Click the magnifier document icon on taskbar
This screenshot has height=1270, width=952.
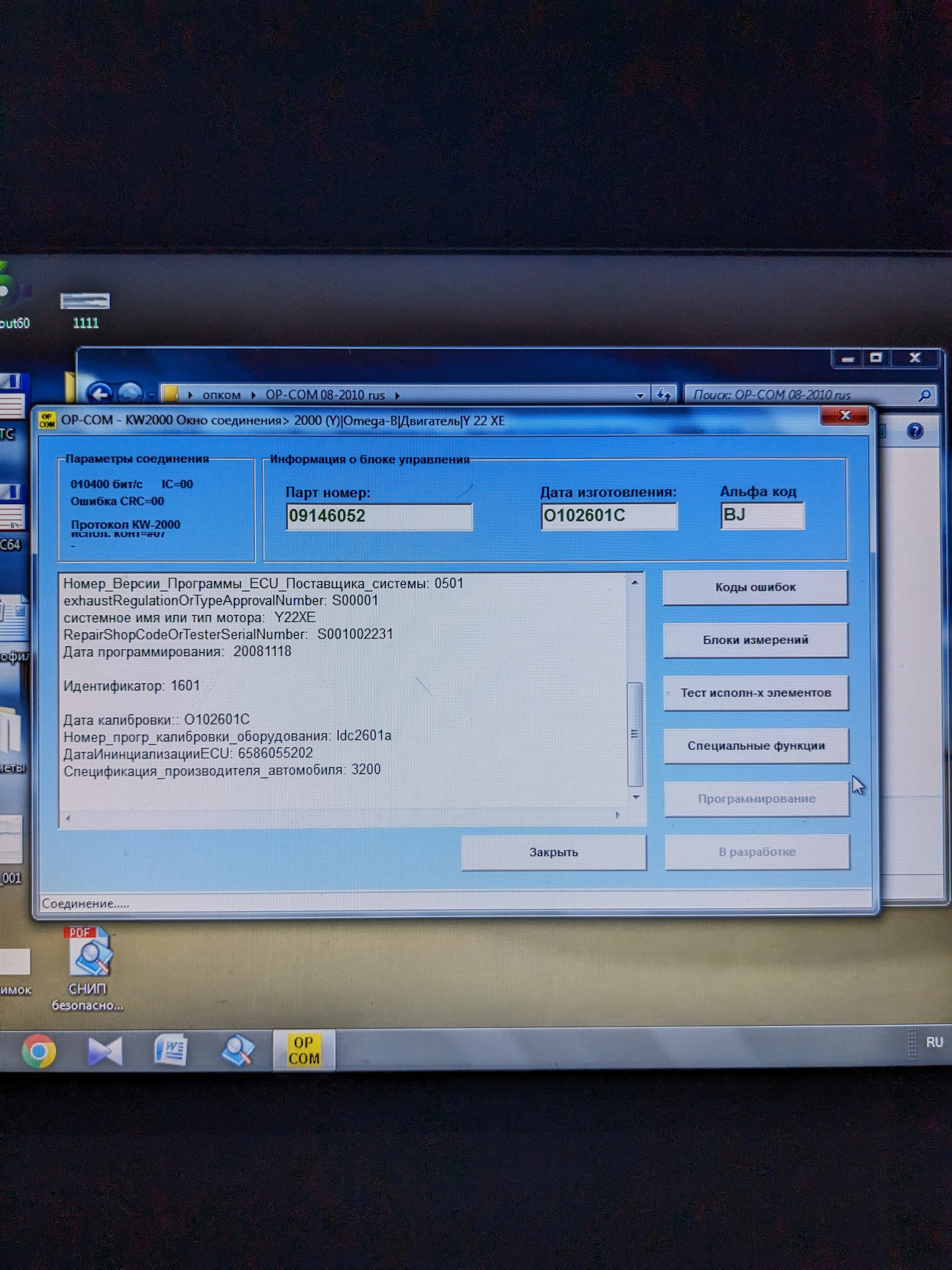point(237,1050)
